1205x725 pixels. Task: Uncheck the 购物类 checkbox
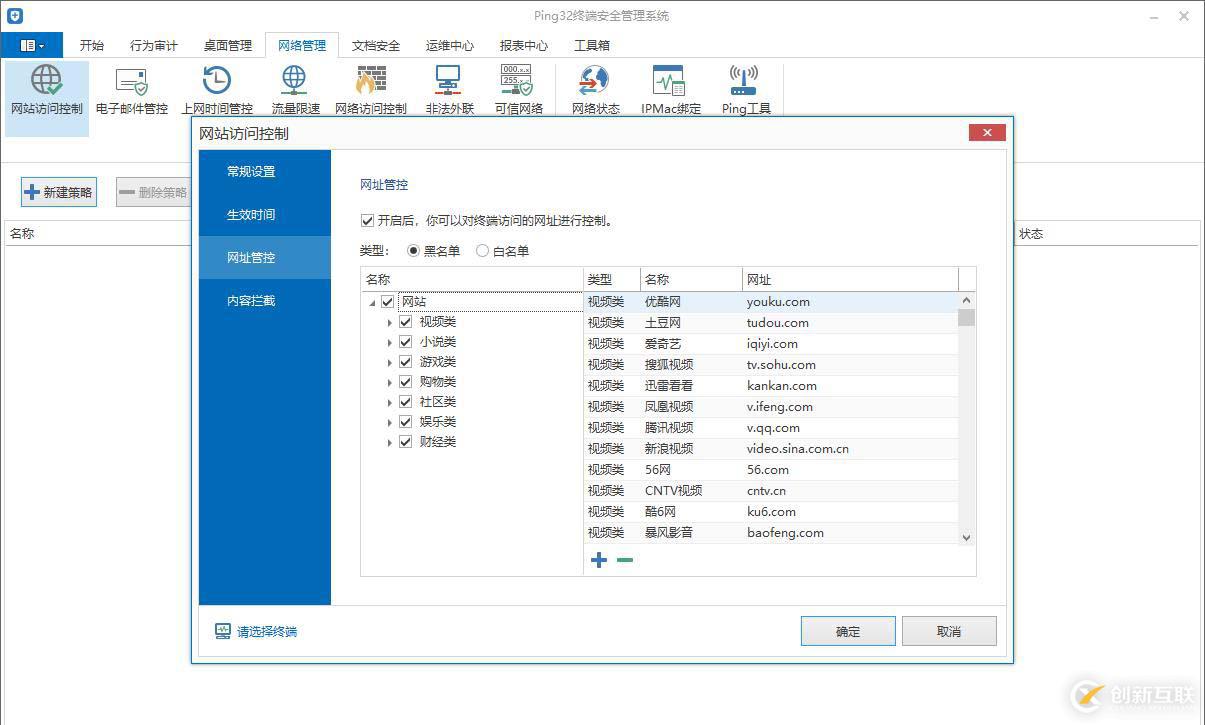pos(405,382)
